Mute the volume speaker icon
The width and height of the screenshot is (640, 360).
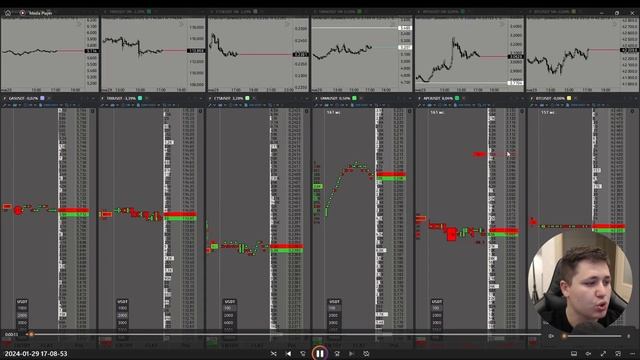tap(551, 336)
